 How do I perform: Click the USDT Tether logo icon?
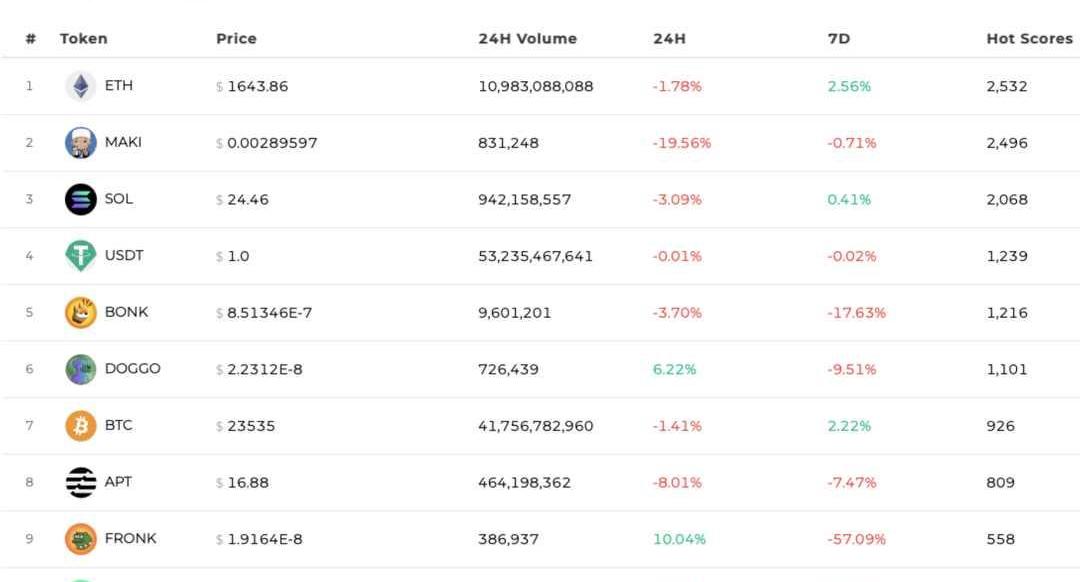click(x=81, y=256)
